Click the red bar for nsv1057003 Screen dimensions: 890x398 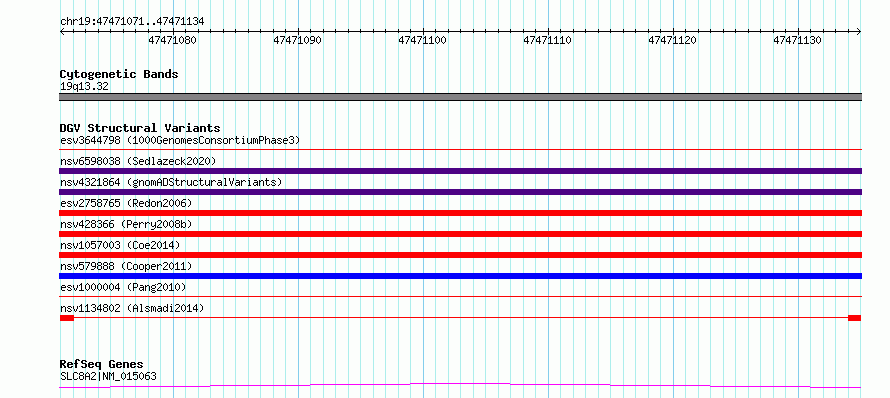tap(460, 255)
